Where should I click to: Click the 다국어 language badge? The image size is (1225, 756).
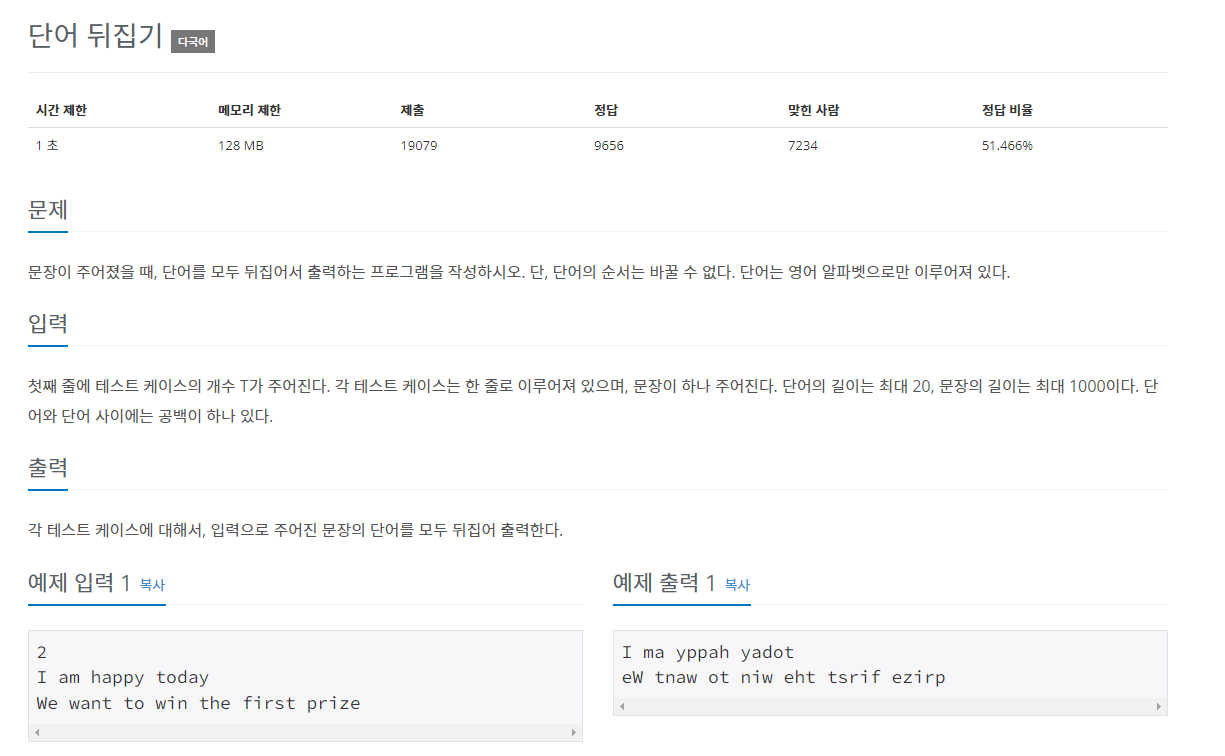pyautogui.click(x=193, y=42)
